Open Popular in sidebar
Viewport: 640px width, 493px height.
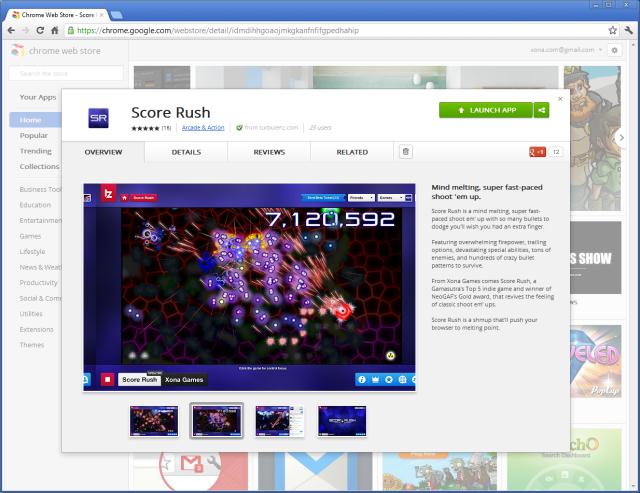[x=33, y=135]
